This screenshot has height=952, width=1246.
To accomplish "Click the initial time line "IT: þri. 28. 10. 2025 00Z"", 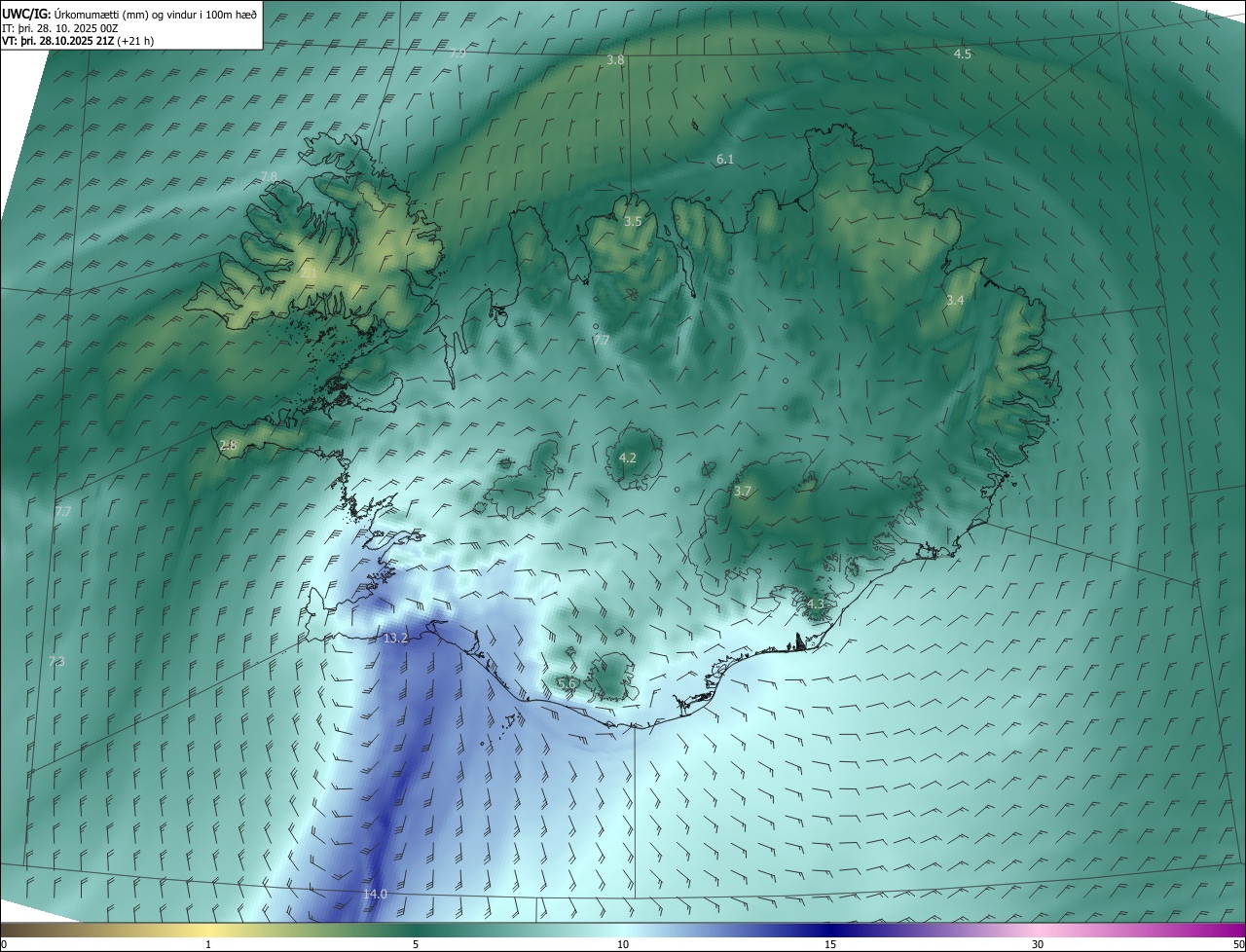I will [60, 28].
